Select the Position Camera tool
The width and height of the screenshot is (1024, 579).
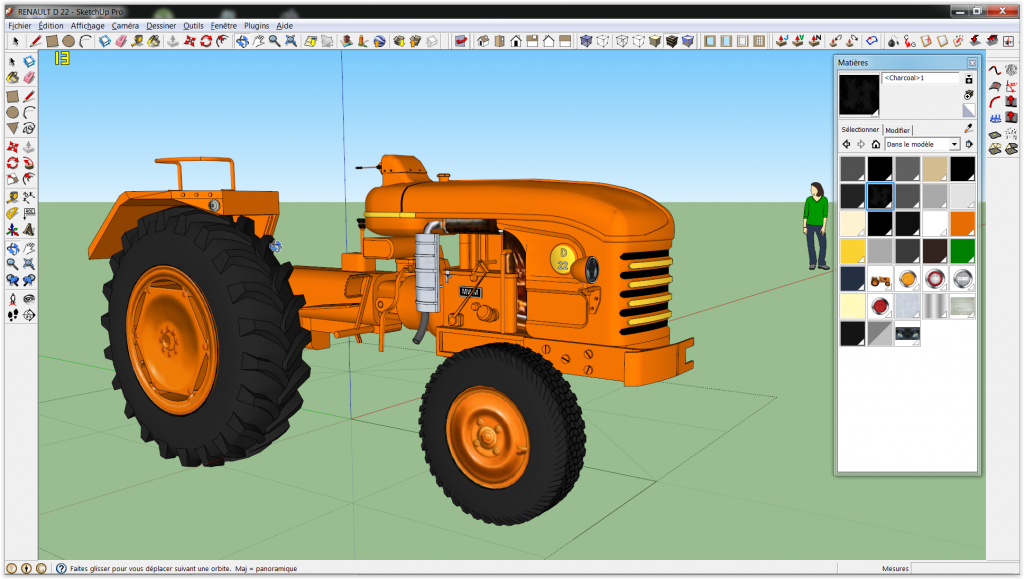click(12, 299)
